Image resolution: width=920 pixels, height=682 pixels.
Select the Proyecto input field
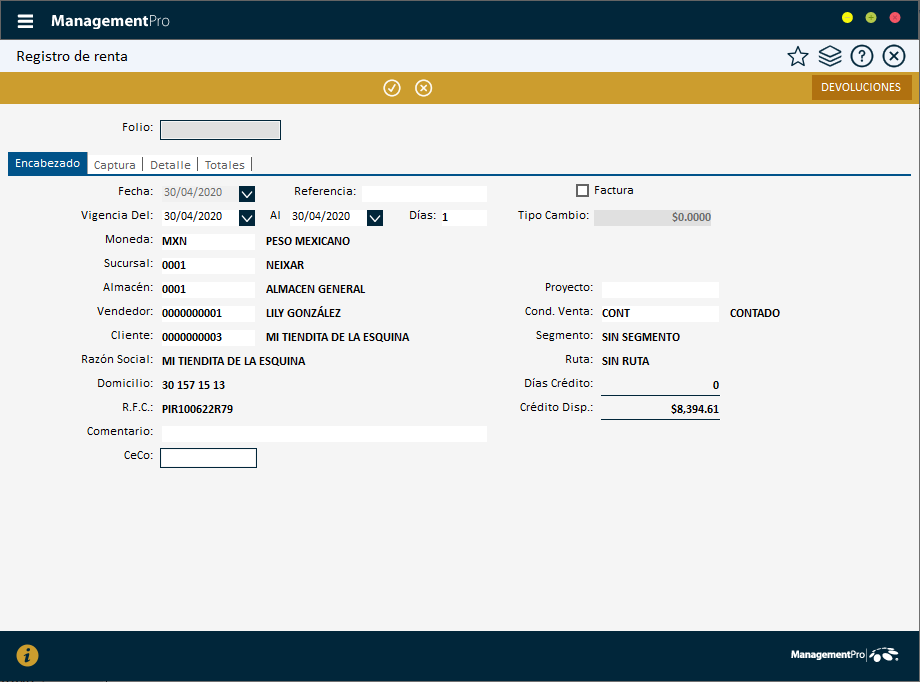pyautogui.click(x=660, y=290)
